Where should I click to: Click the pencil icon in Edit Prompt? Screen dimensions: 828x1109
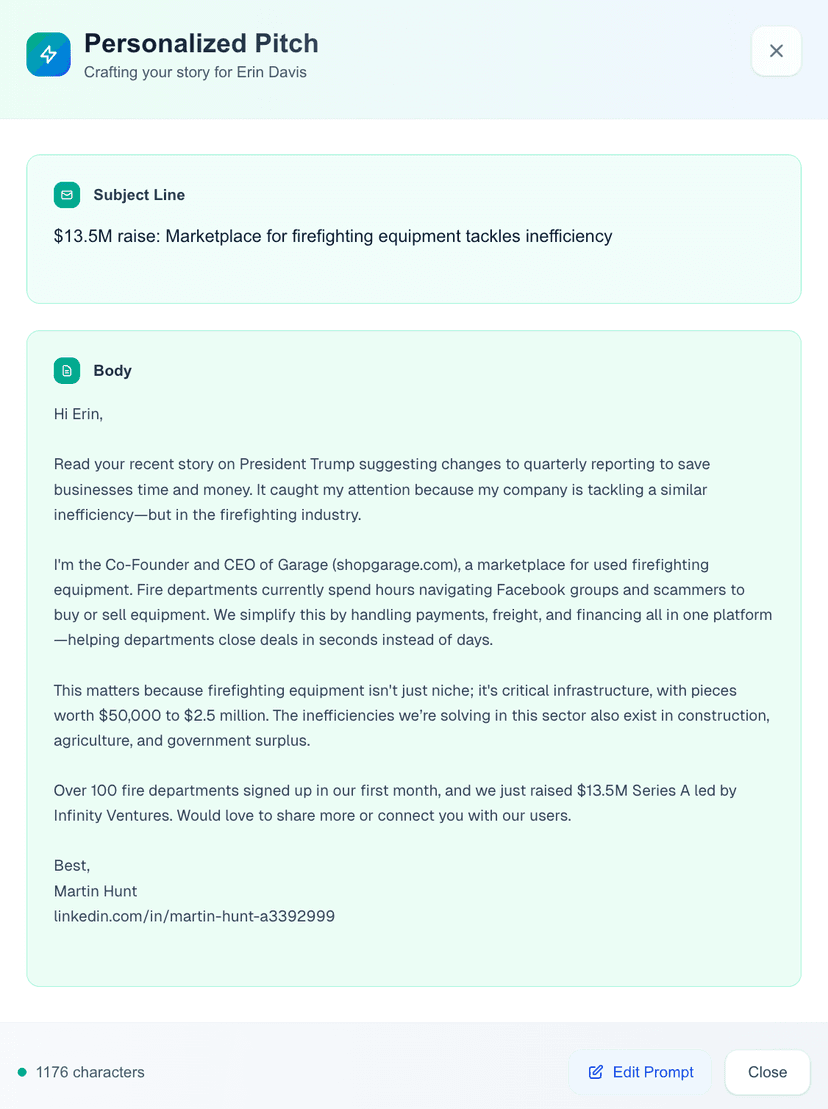(596, 1072)
